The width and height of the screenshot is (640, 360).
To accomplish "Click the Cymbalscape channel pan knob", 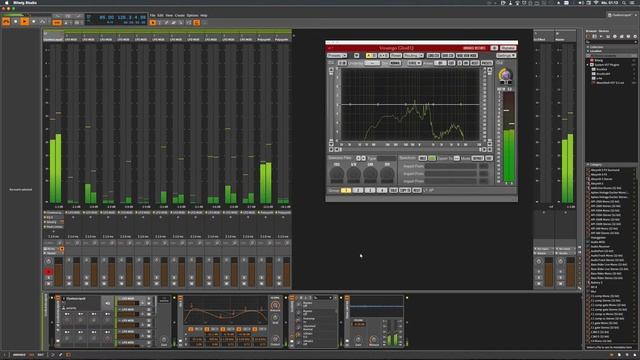I will 48,261.
